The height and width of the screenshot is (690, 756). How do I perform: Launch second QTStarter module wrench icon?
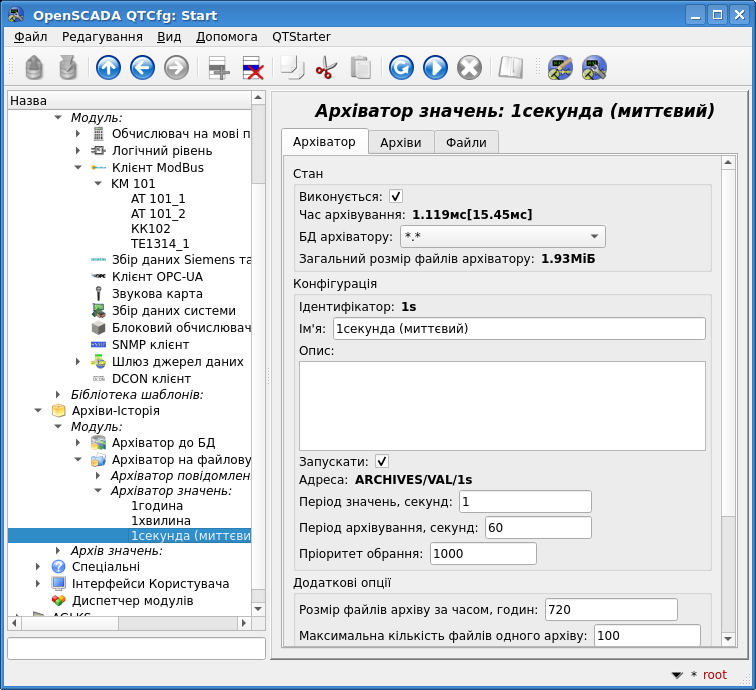[x=594, y=67]
